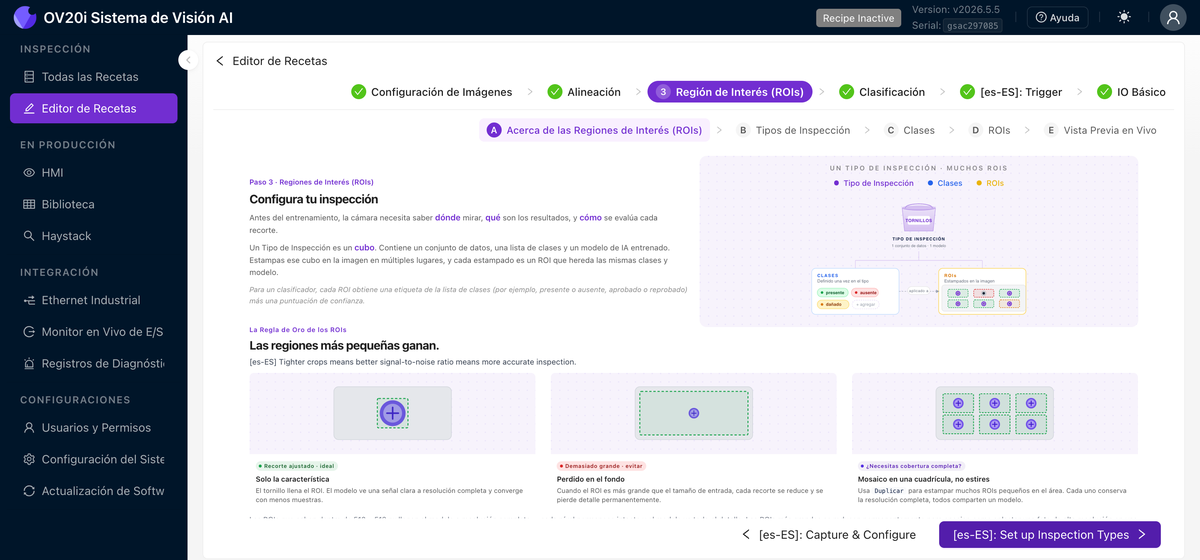Go to [es-ES]: Trigger step
The image size is (1200, 560).
pos(1011,92)
